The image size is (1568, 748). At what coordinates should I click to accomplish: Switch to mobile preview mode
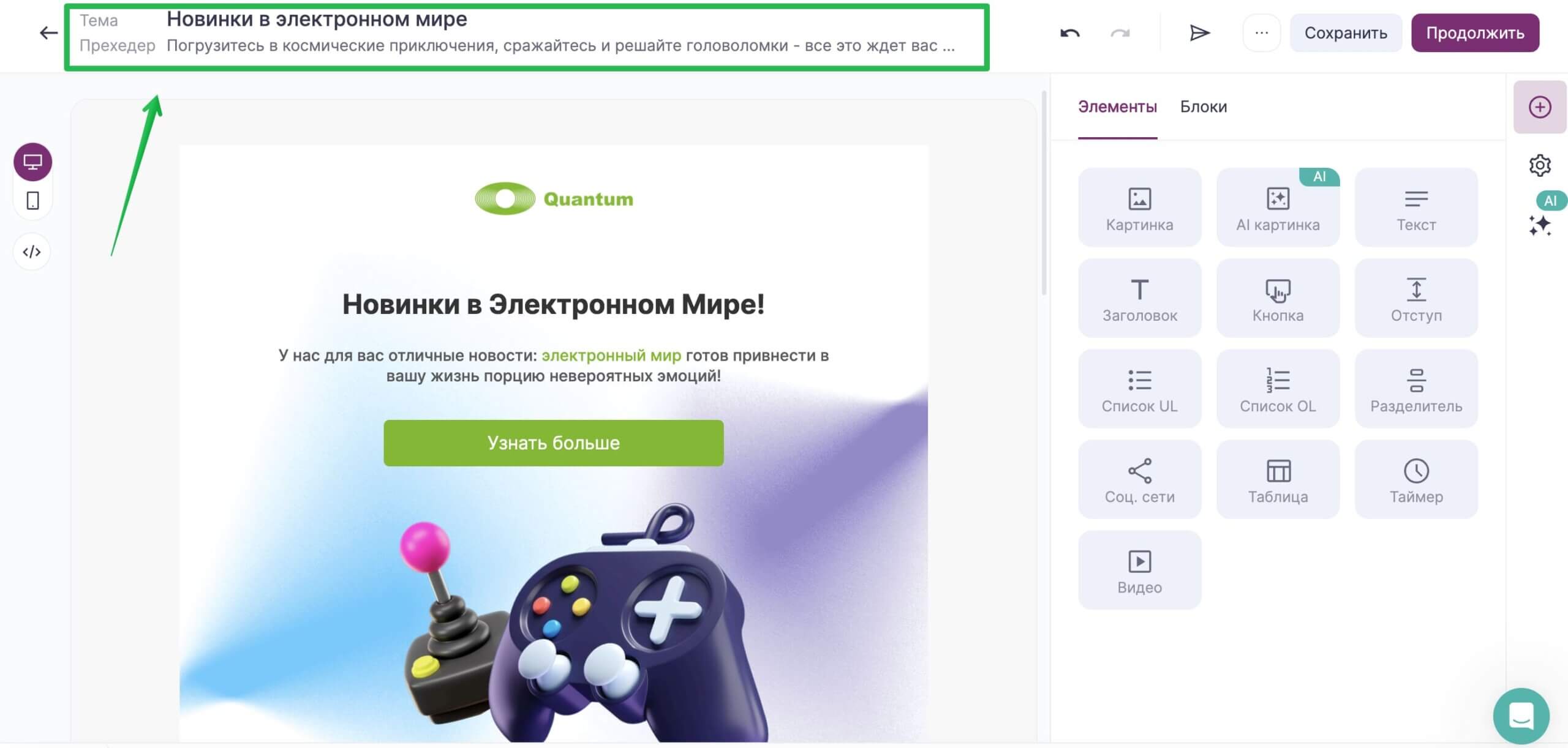[33, 200]
